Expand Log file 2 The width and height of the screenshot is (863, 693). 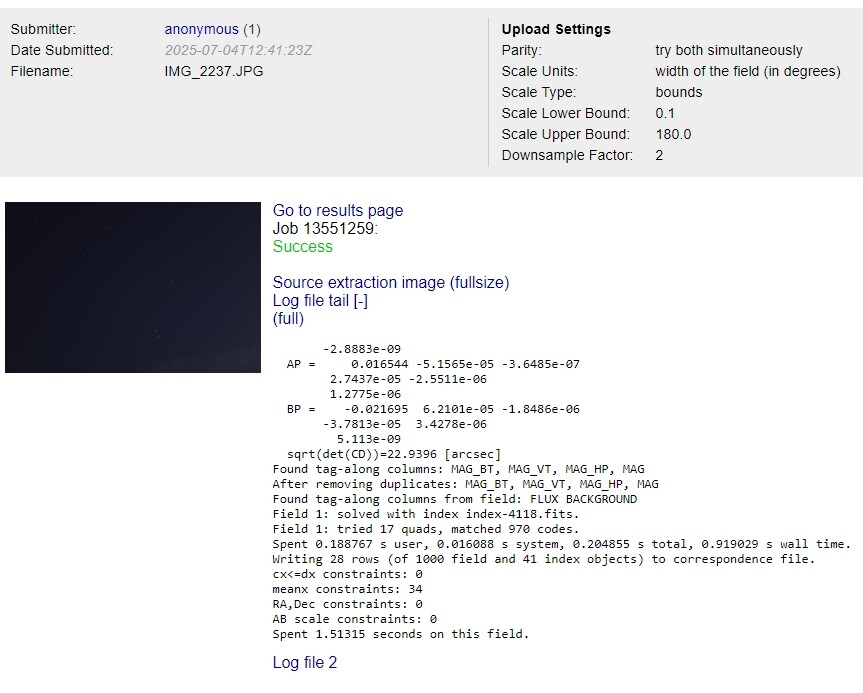click(305, 662)
